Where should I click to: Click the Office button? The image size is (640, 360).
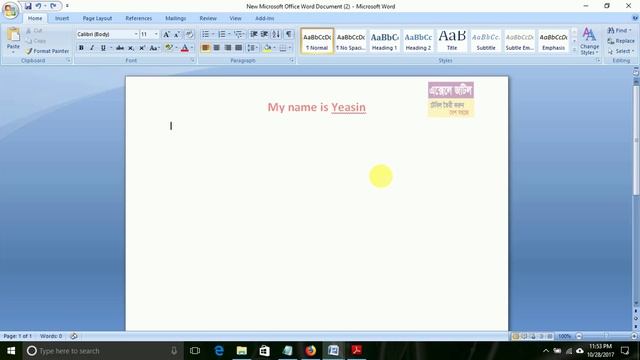[x=10, y=10]
